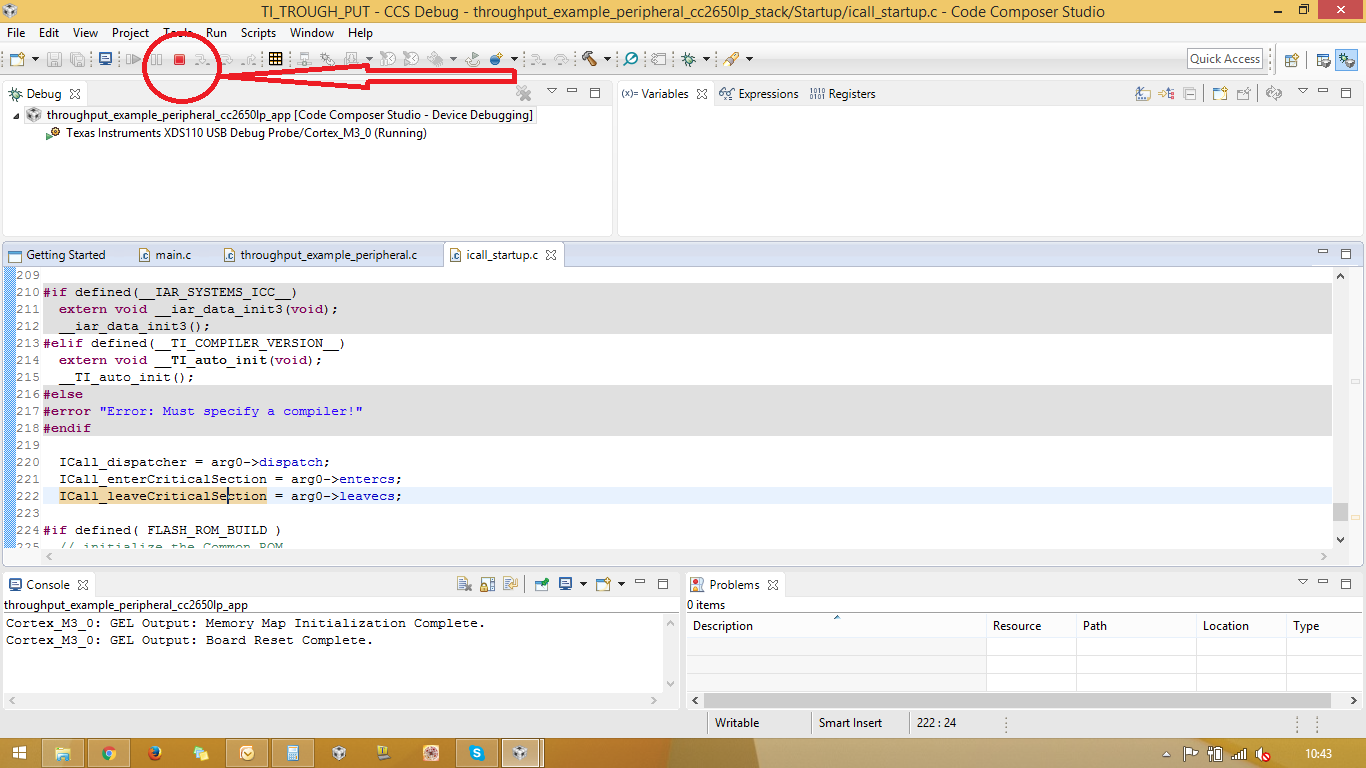Image resolution: width=1366 pixels, height=768 pixels.
Task: Switch to the main.c editor tab
Action: tap(164, 255)
